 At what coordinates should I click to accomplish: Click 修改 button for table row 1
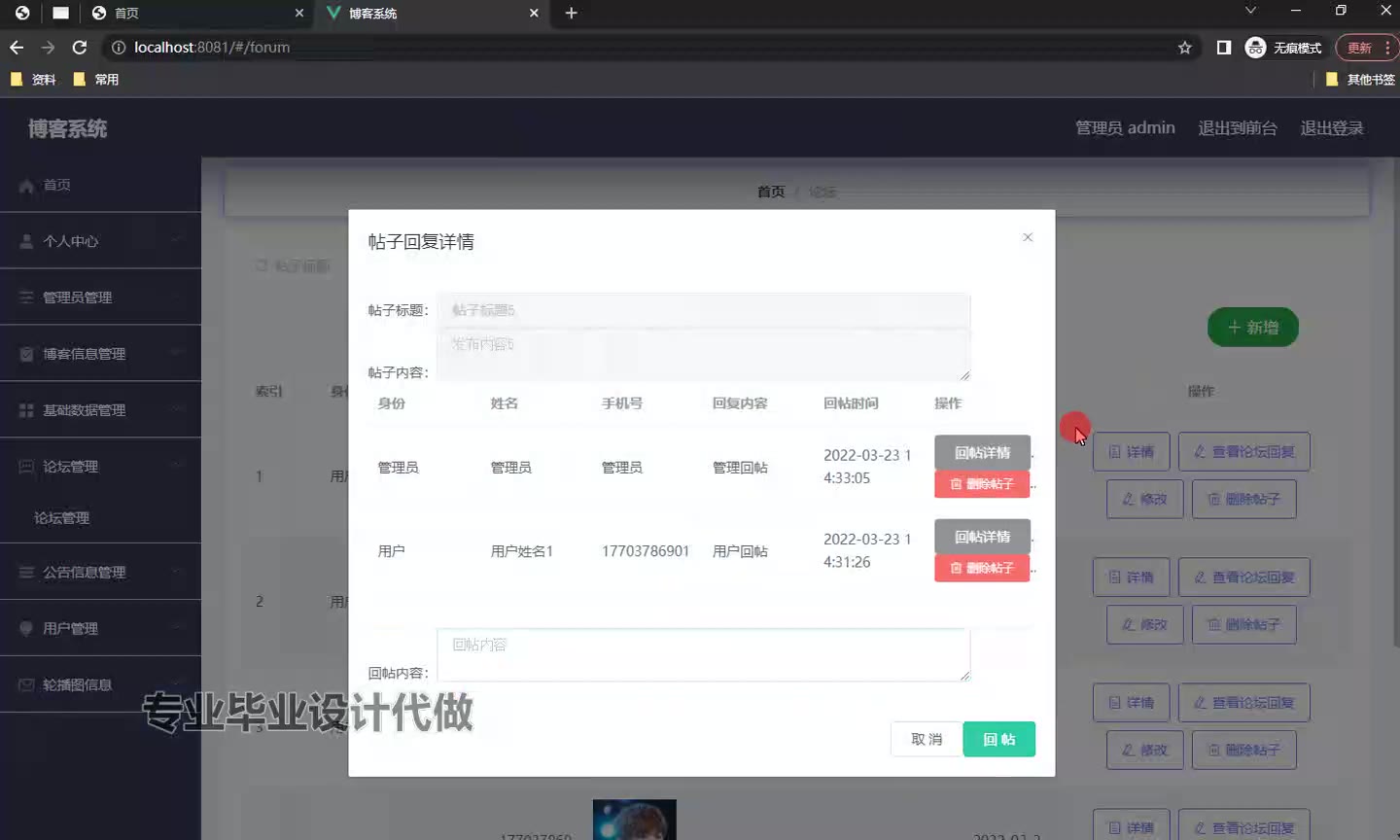coord(1145,499)
